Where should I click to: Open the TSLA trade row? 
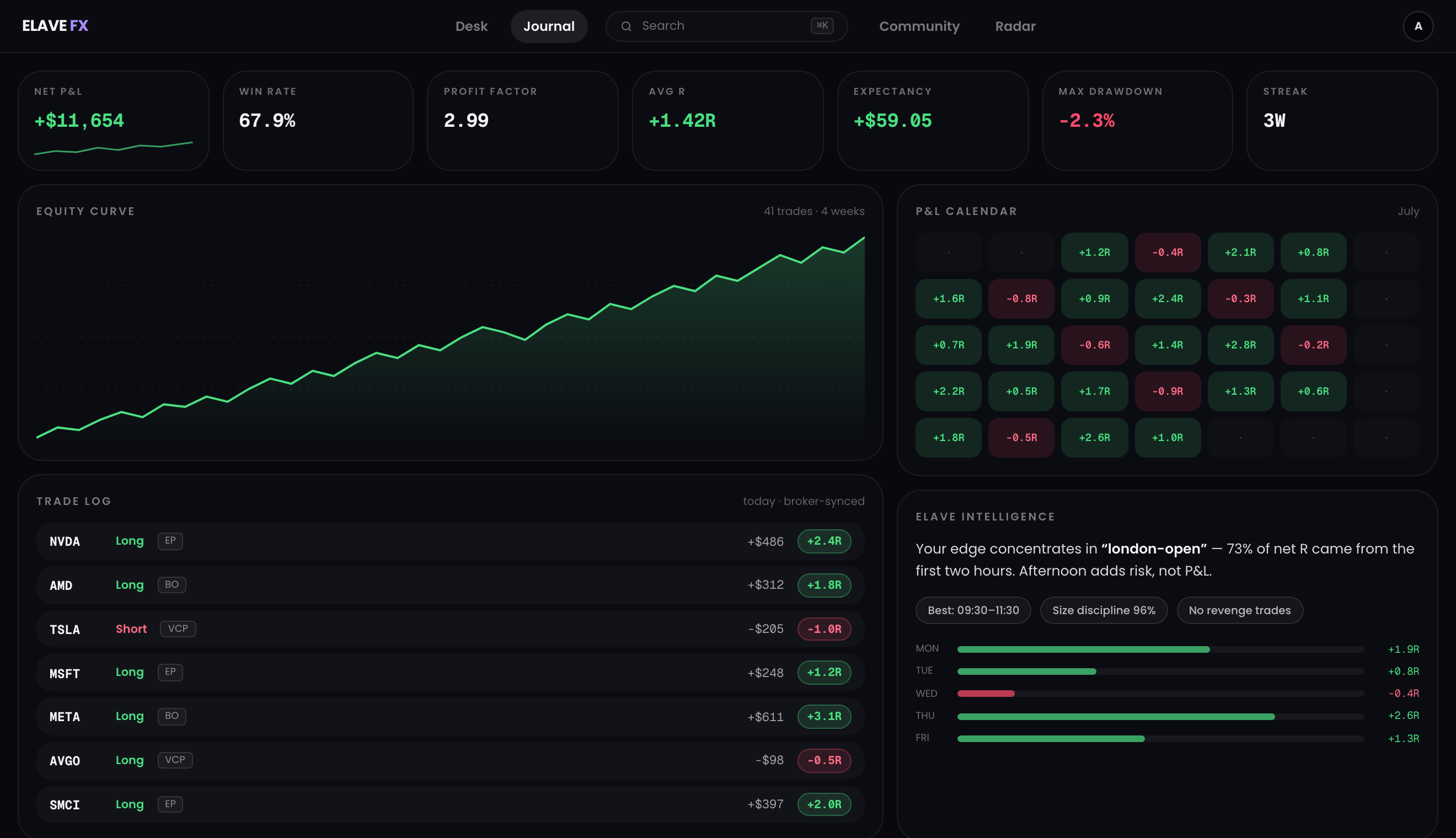tap(450, 629)
